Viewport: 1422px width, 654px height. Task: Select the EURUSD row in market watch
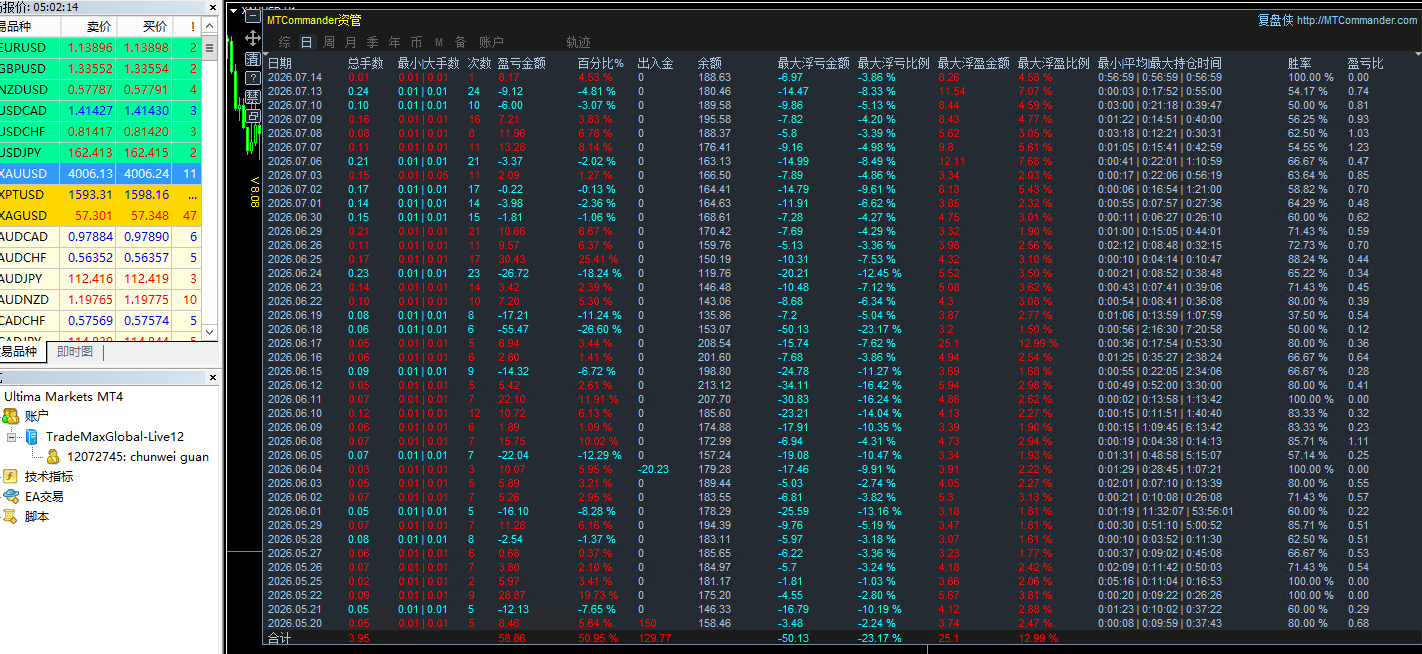(x=100, y=47)
